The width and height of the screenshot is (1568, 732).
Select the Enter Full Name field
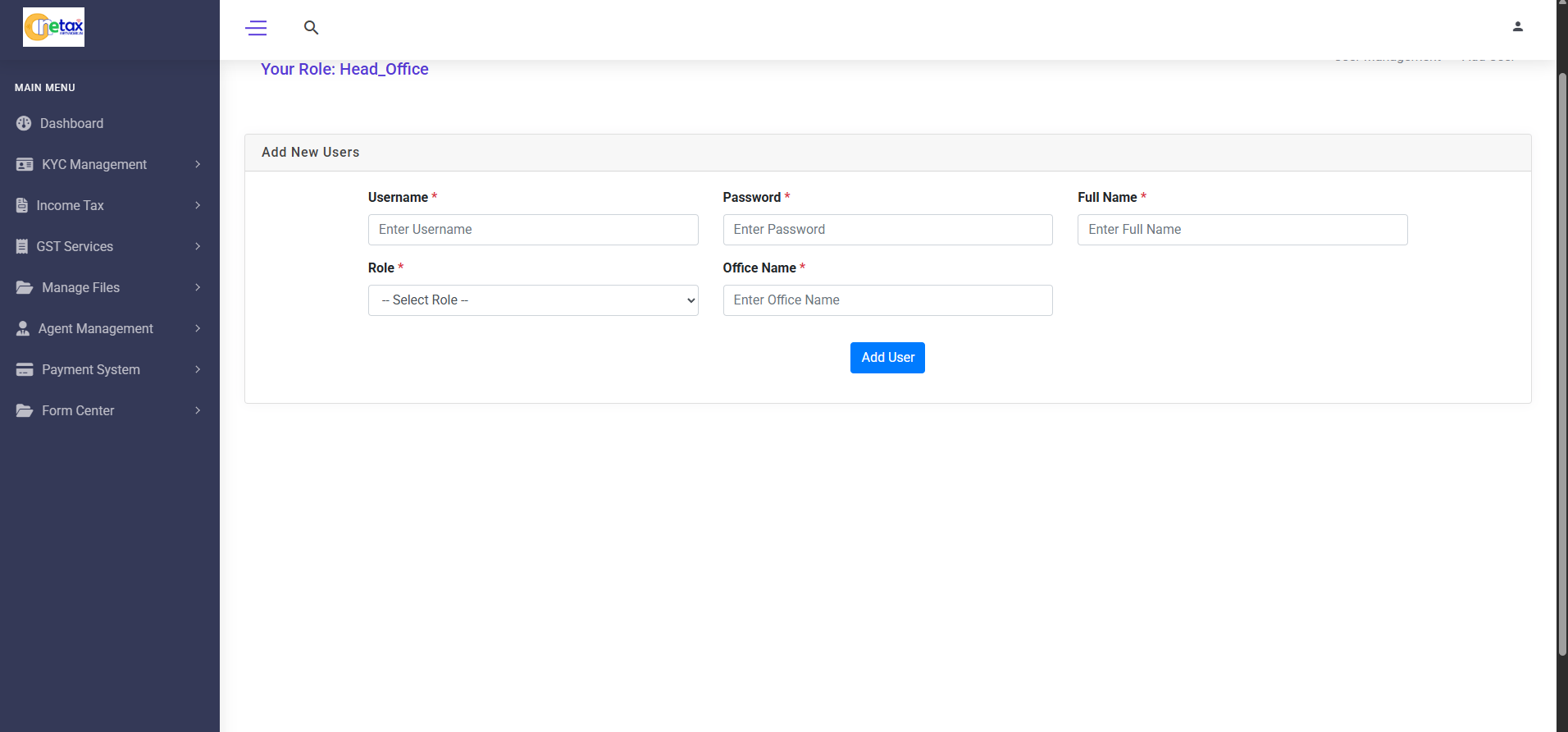[1242, 230]
